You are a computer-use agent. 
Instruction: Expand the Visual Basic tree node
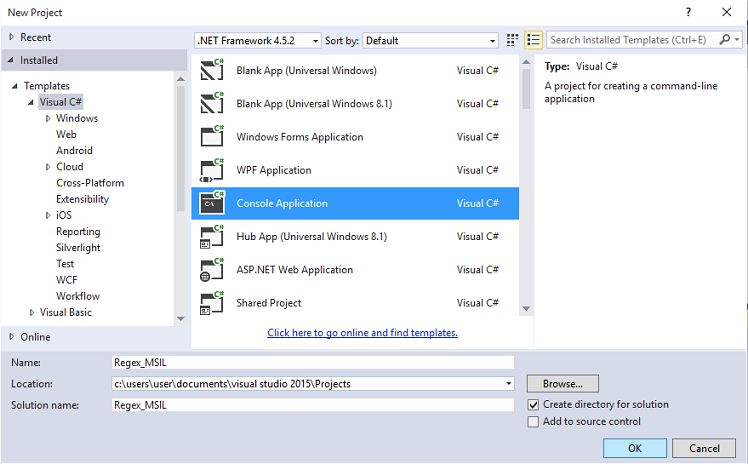[32, 312]
